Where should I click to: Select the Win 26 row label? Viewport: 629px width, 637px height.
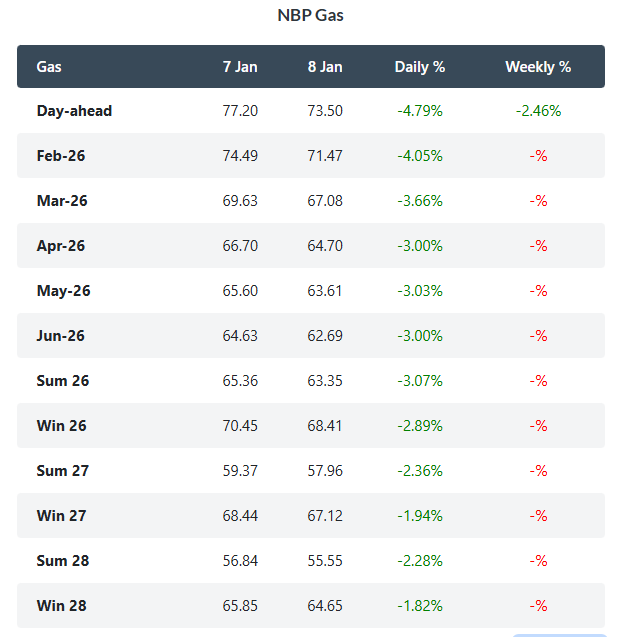pyautogui.click(x=61, y=426)
